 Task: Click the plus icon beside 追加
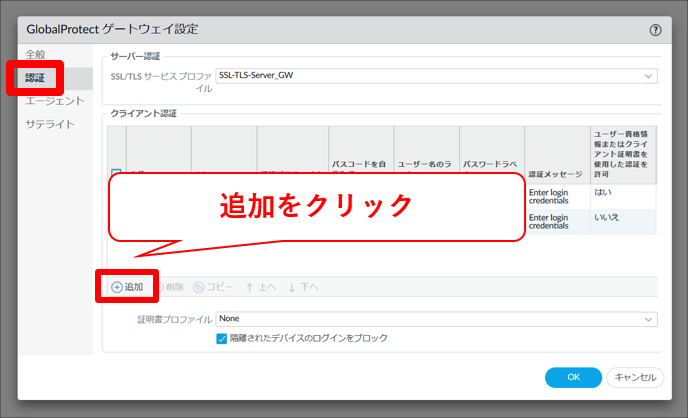coord(117,287)
